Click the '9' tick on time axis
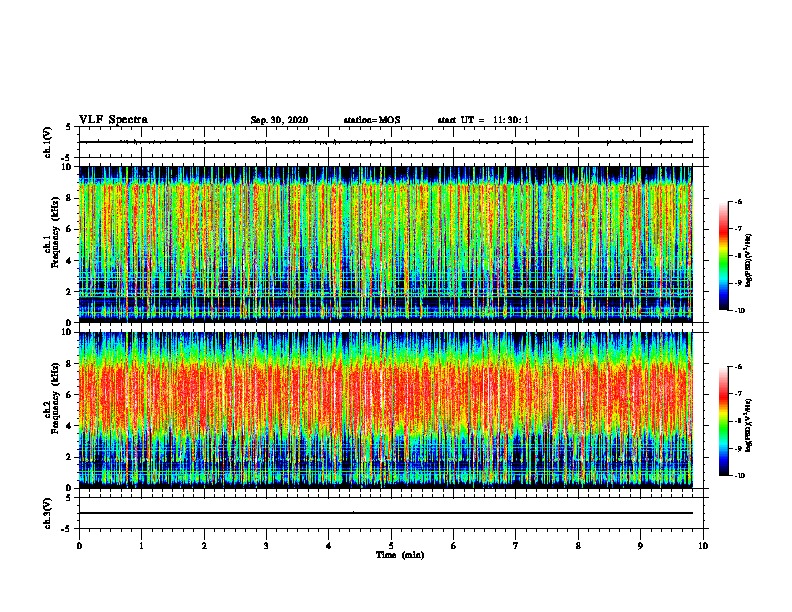Viewport: 792px width, 612px height. tap(640, 546)
